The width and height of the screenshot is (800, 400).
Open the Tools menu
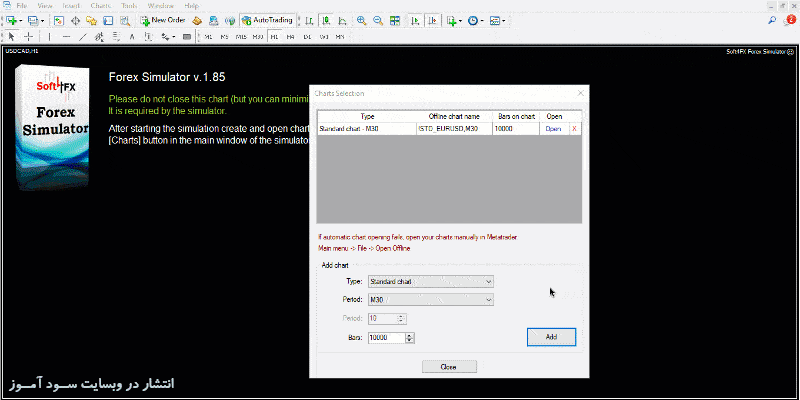[x=129, y=6]
